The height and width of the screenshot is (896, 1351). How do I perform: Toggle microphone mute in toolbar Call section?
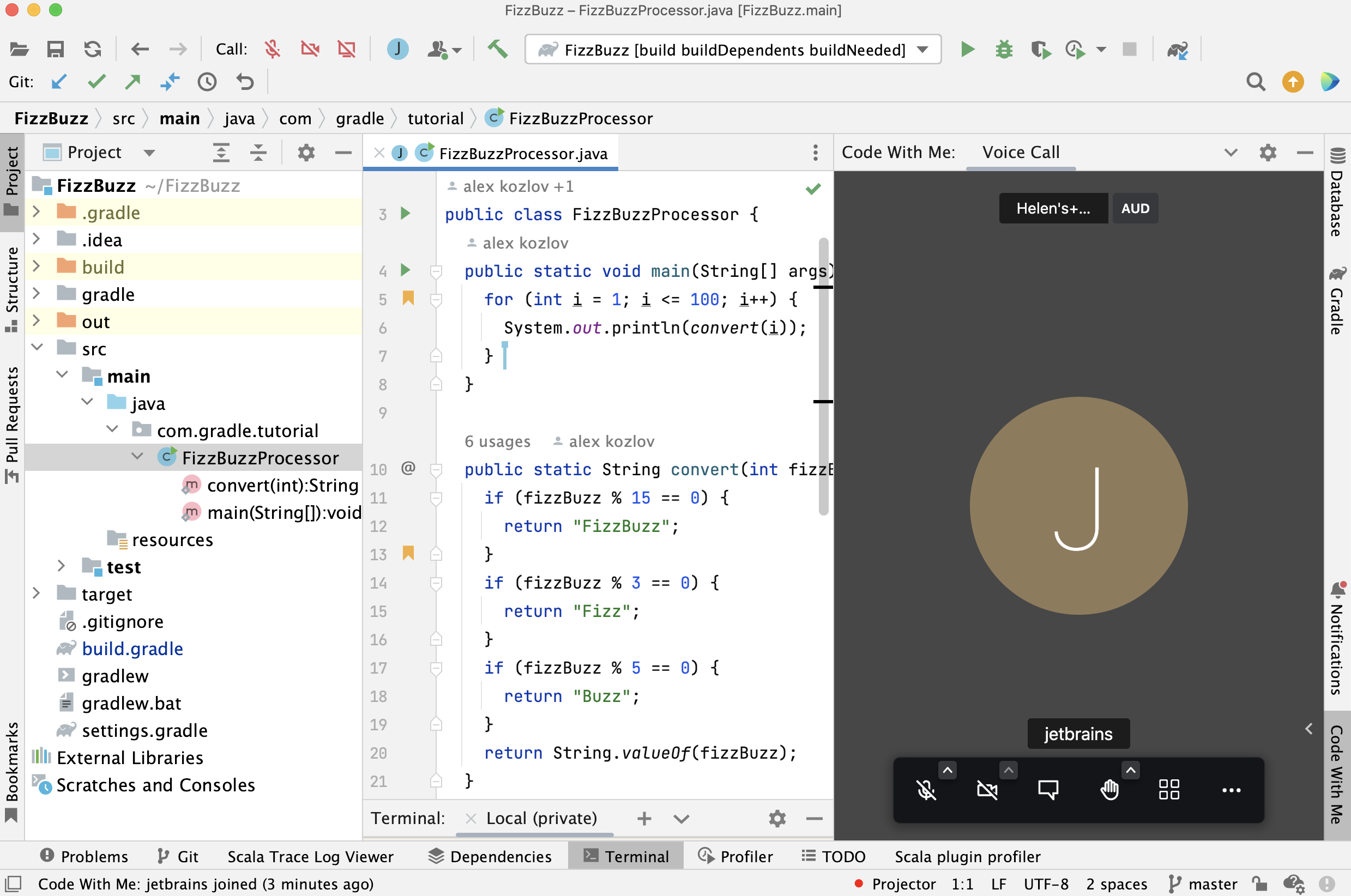click(x=273, y=50)
